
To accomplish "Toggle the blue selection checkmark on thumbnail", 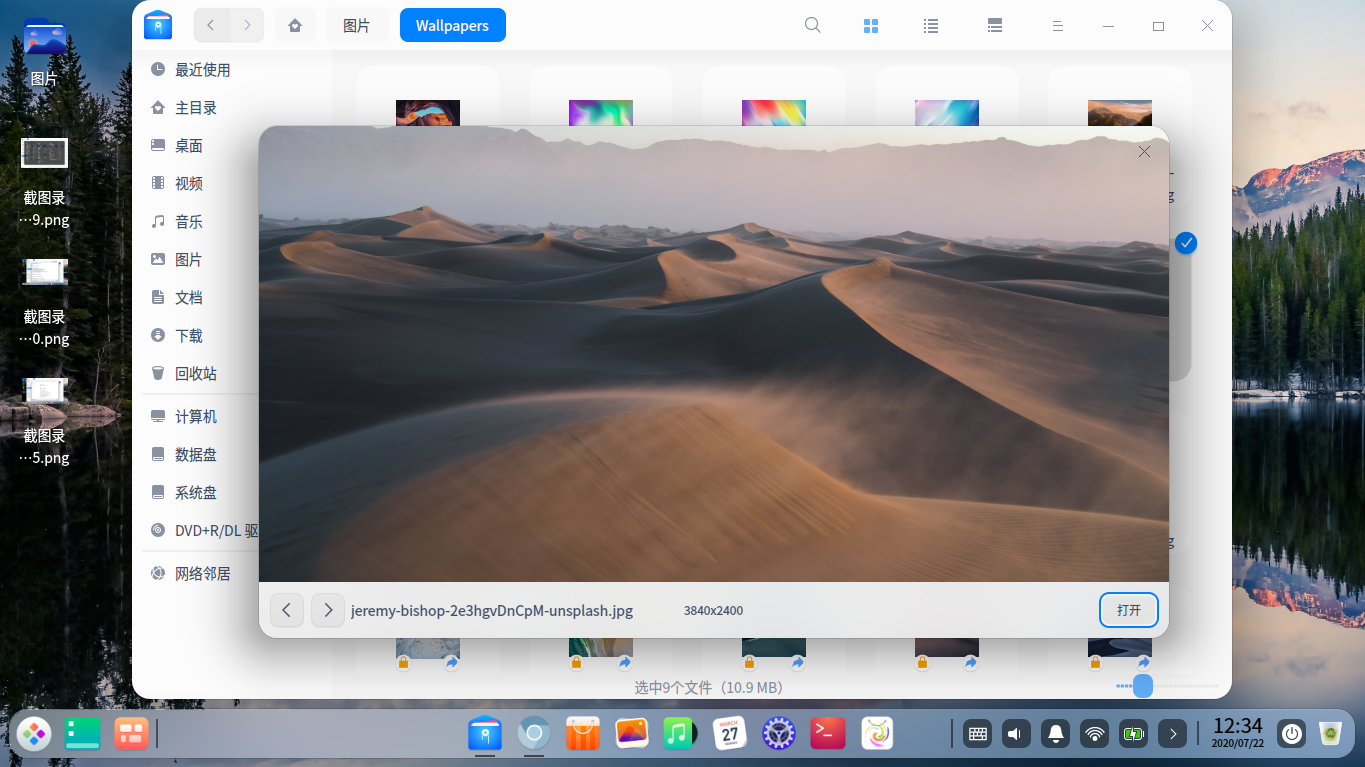I will point(1186,243).
